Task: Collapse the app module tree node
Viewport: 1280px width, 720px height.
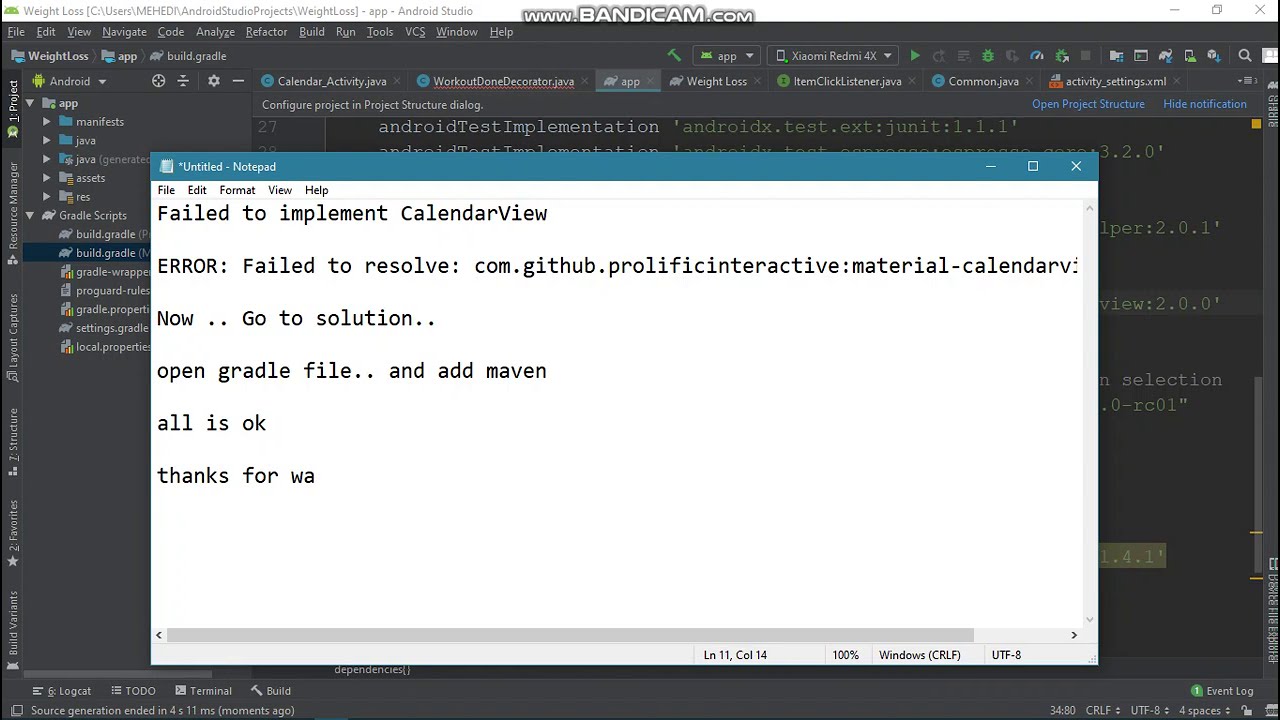Action: click(30, 103)
